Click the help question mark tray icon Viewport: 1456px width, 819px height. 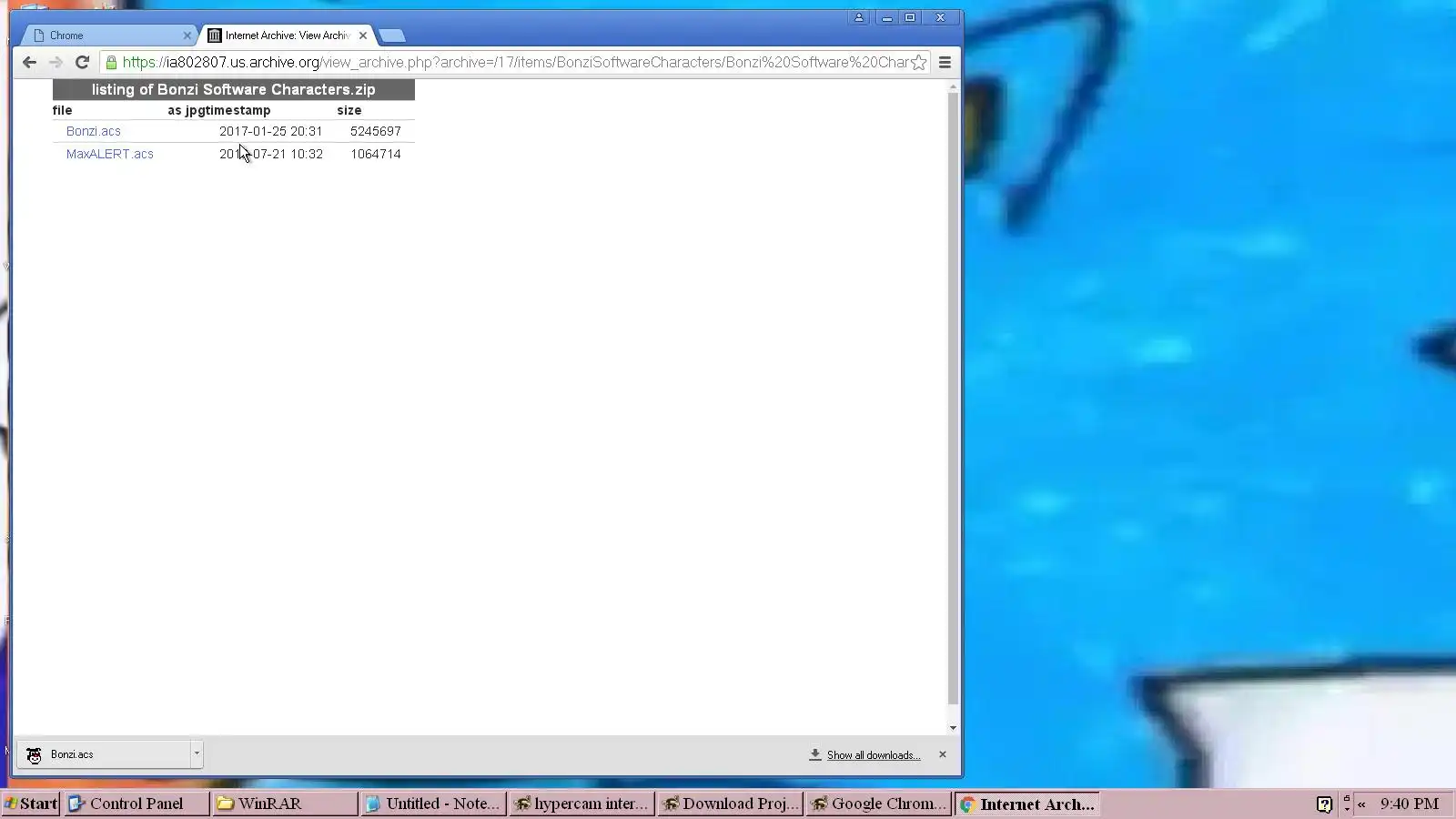(x=1325, y=804)
